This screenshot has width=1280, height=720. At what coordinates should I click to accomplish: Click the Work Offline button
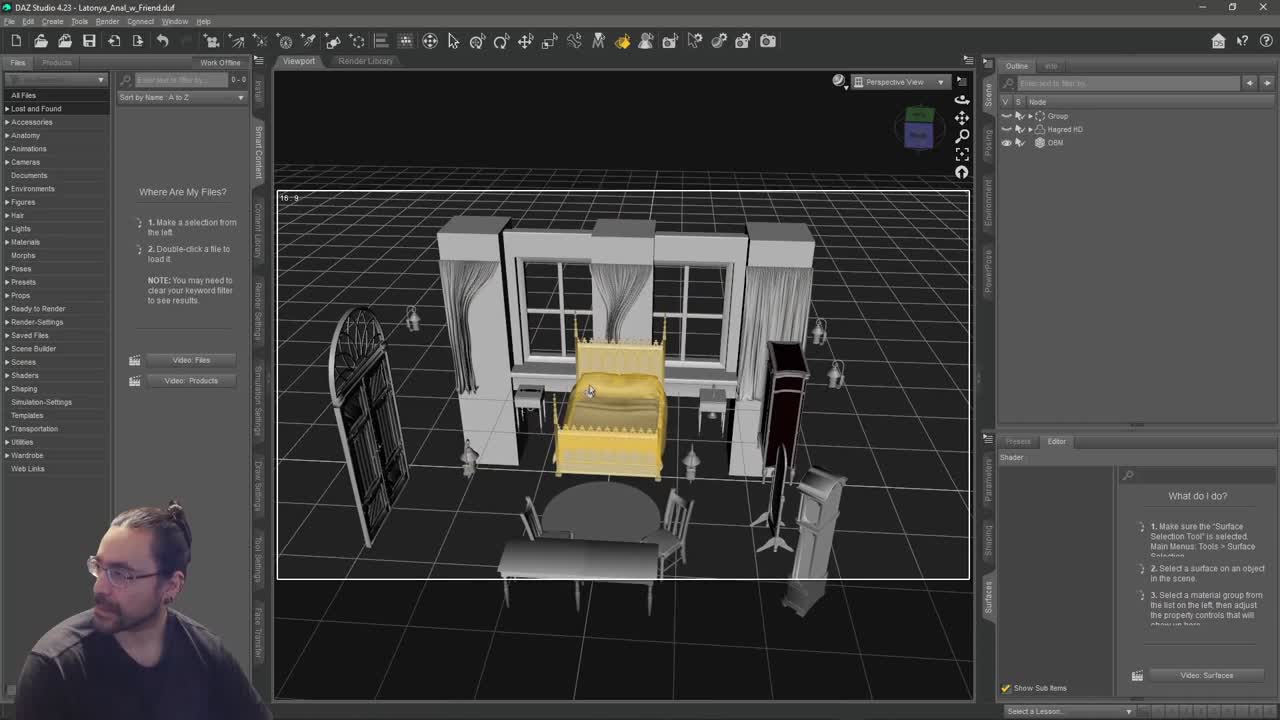(220, 62)
